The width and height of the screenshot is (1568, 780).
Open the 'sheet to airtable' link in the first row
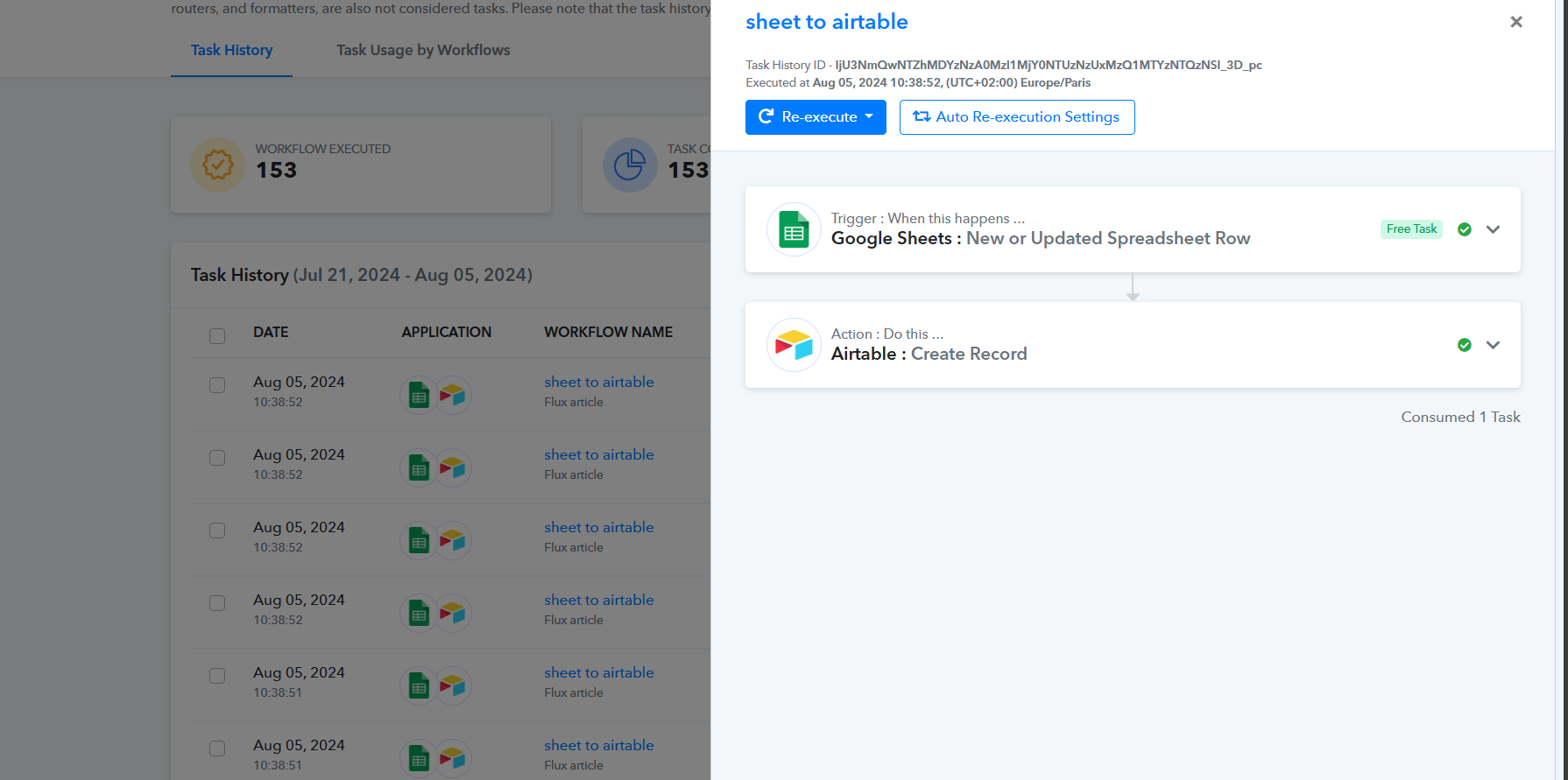tap(599, 382)
